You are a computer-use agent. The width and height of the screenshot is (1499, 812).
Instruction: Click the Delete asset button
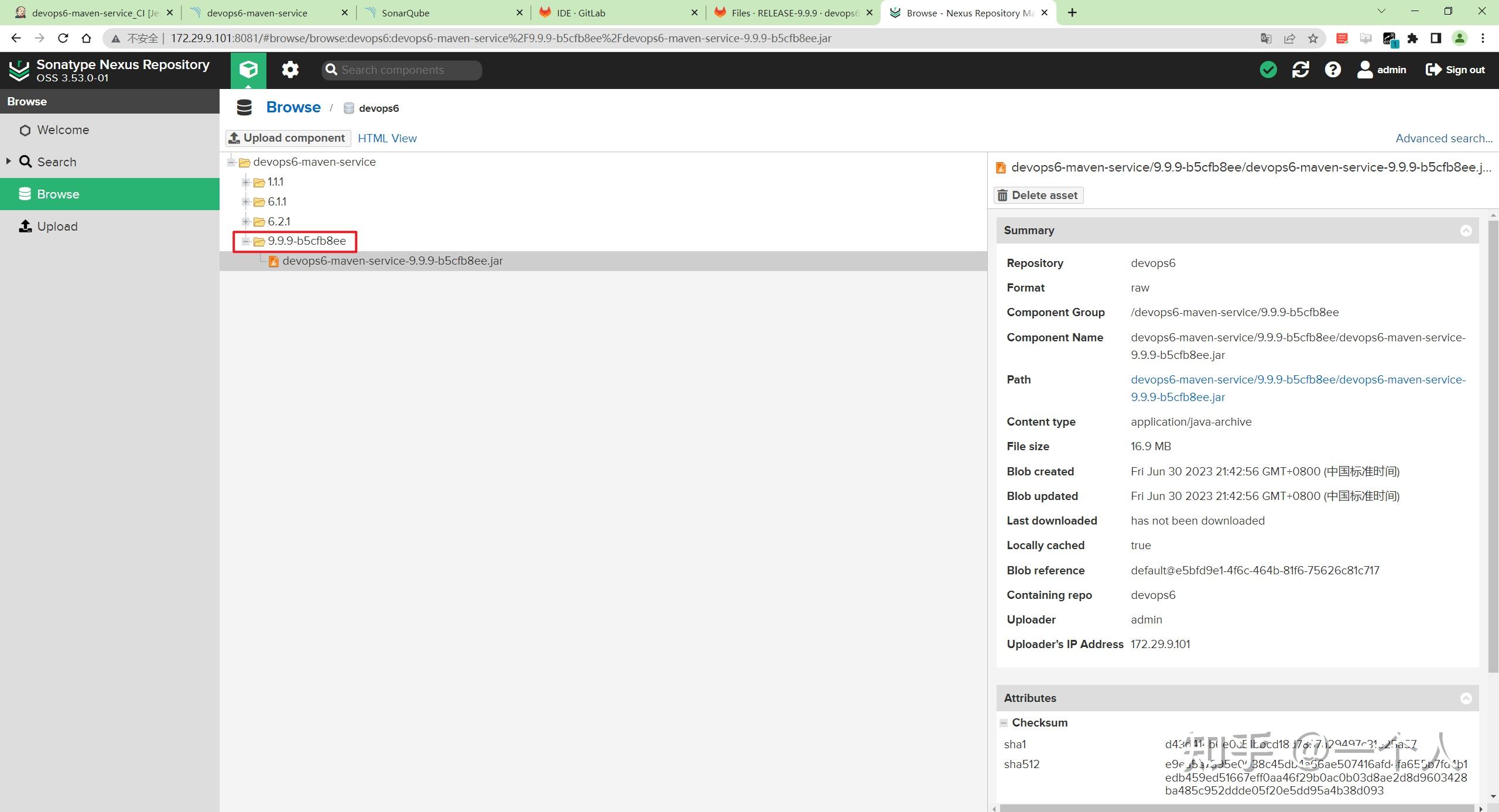1038,196
